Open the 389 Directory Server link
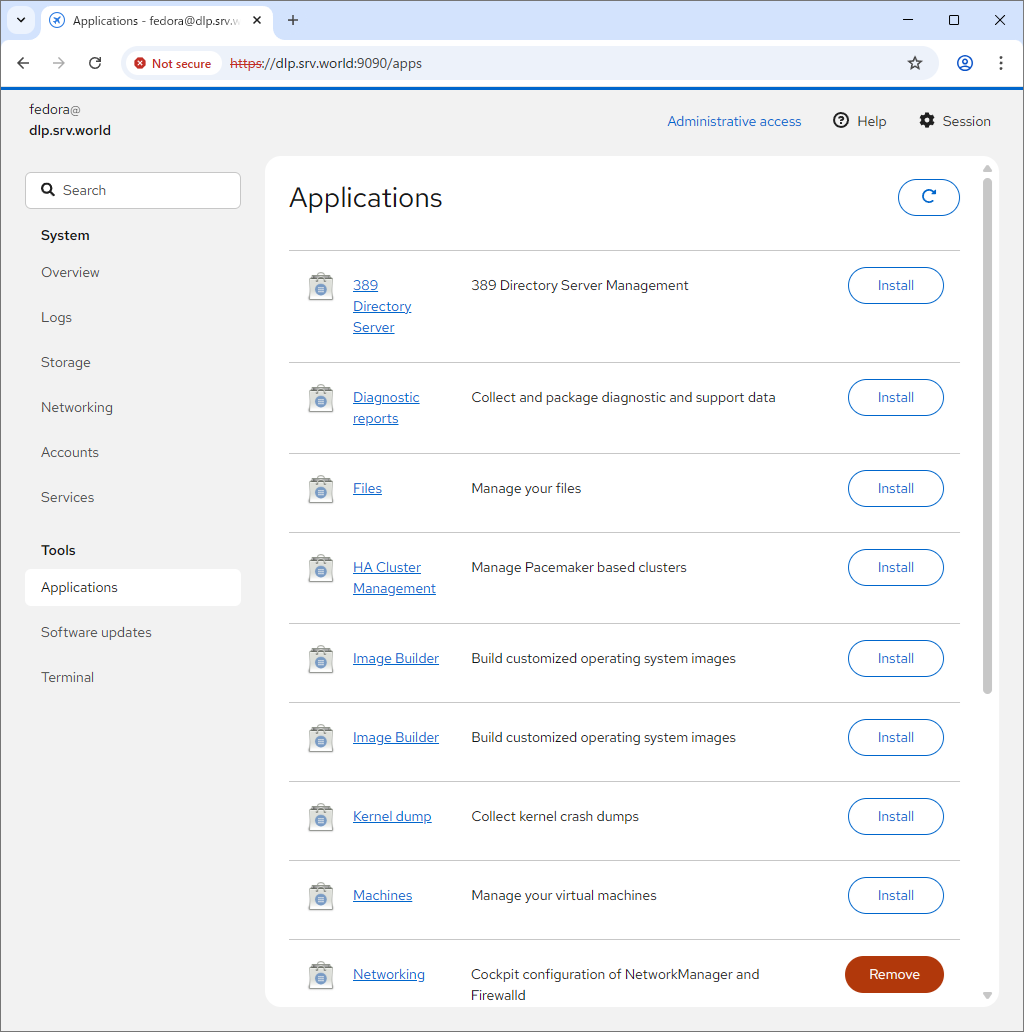Viewport: 1024px width, 1032px height. click(382, 306)
